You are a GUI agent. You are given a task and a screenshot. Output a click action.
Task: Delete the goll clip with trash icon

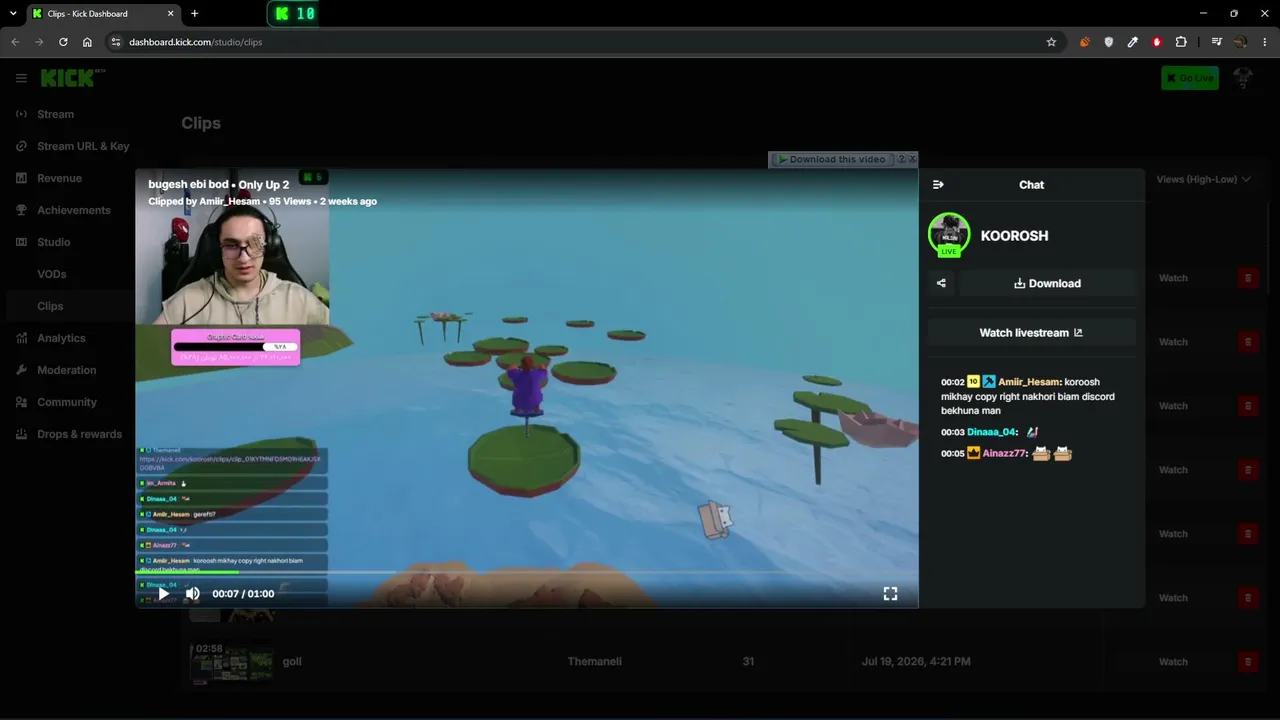click(1247, 662)
